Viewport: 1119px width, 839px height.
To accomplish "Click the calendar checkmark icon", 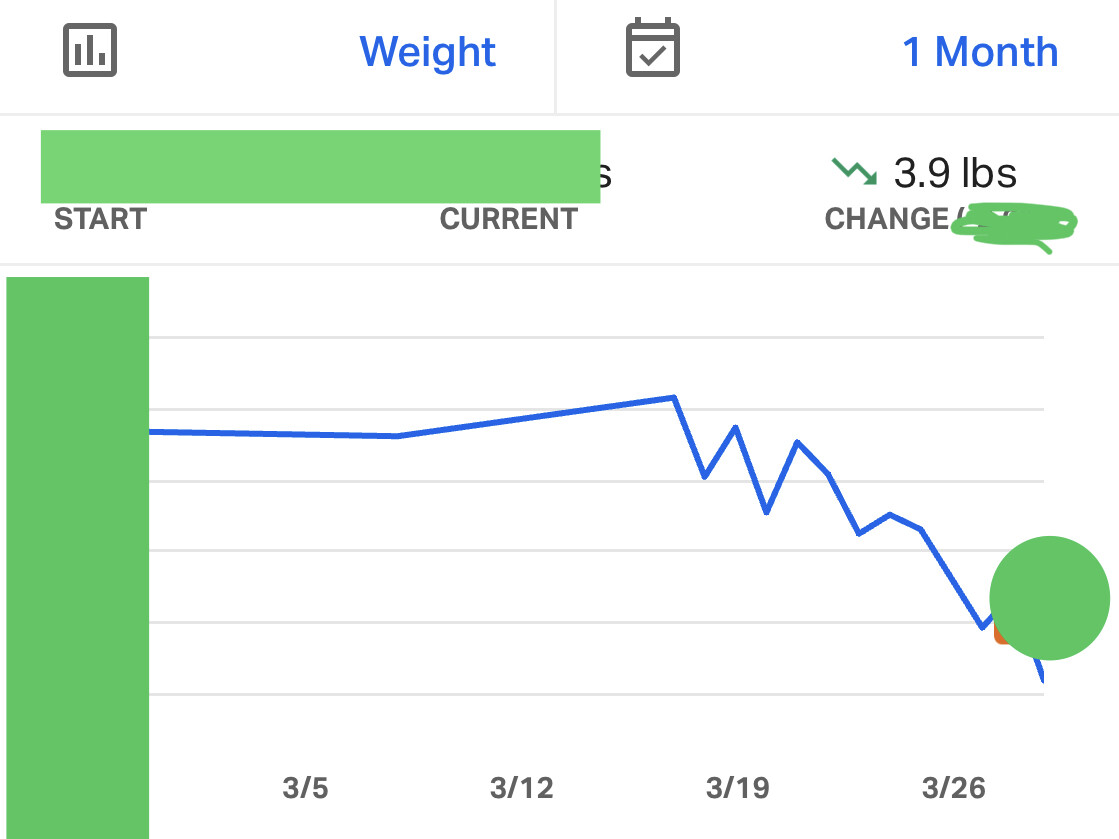I will (x=652, y=47).
